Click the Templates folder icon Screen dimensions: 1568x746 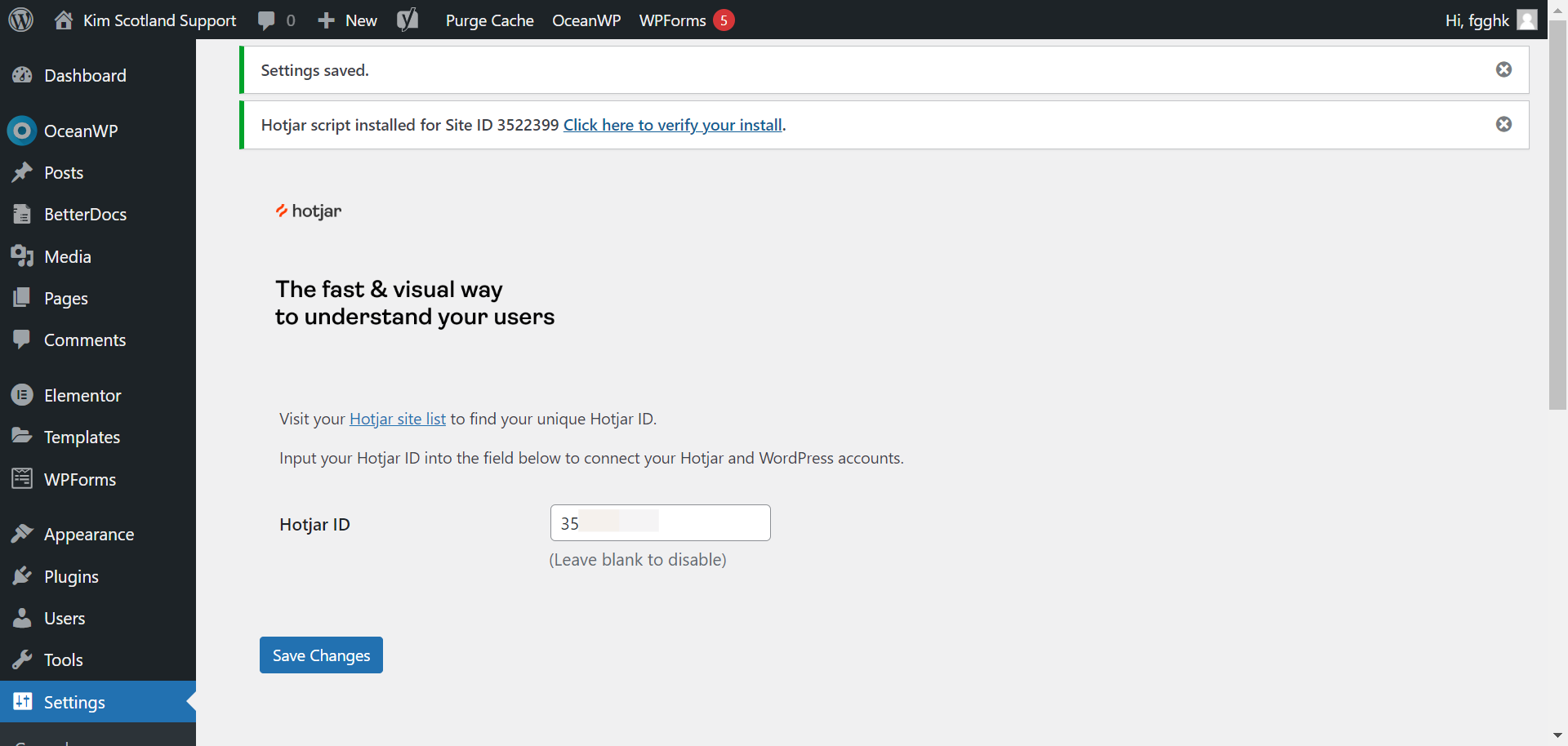[x=22, y=437]
